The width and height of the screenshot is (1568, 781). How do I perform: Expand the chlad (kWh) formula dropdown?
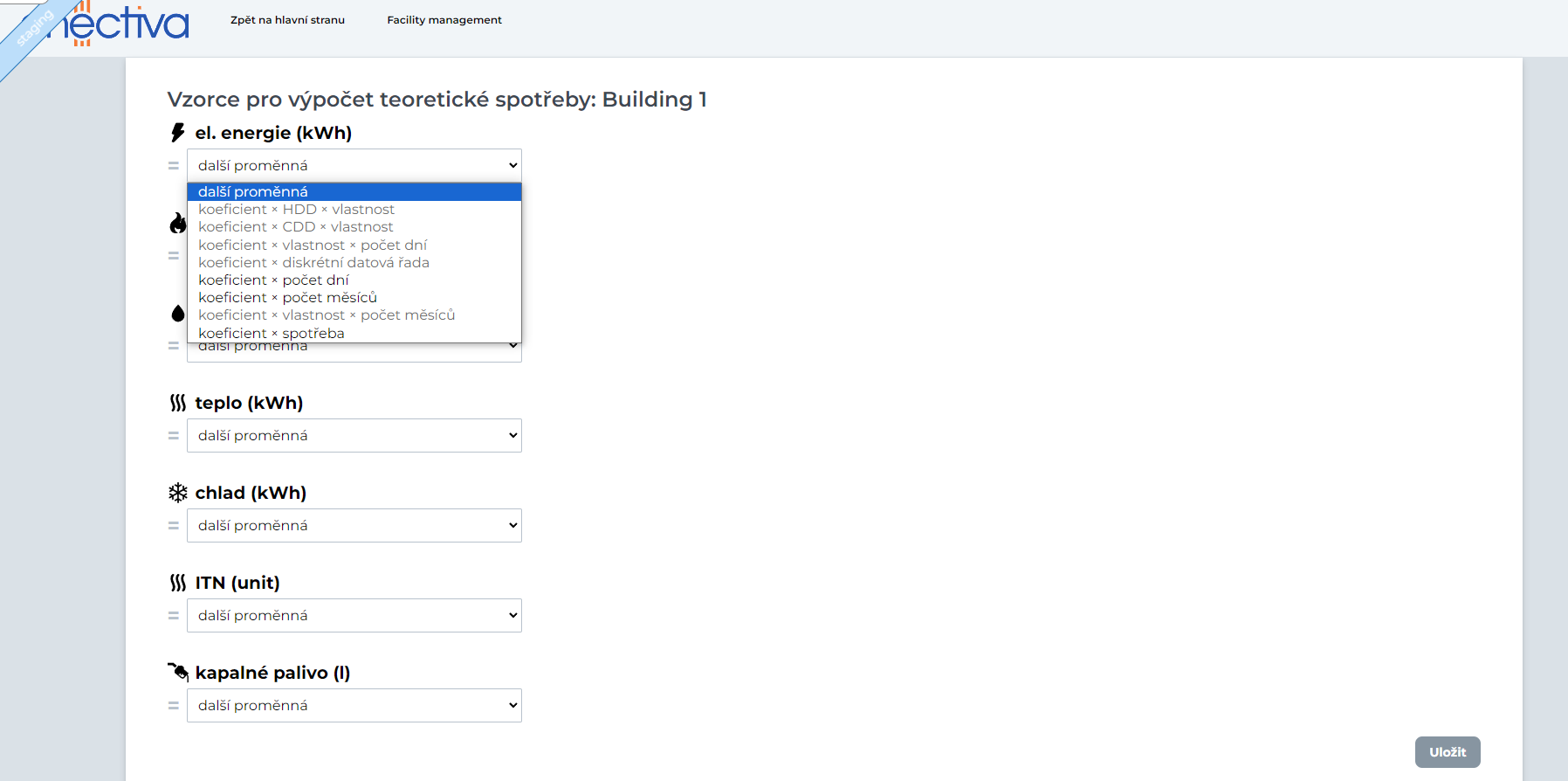point(354,525)
